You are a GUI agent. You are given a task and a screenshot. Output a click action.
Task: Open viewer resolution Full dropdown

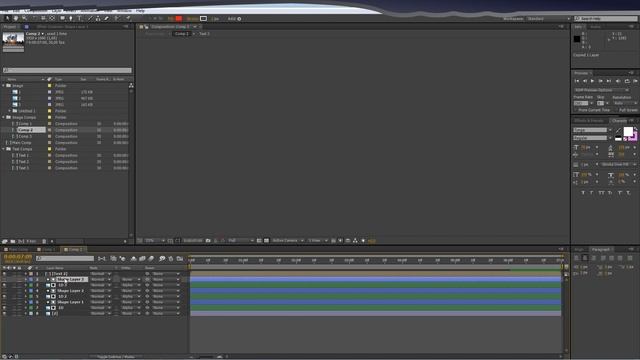coord(241,240)
